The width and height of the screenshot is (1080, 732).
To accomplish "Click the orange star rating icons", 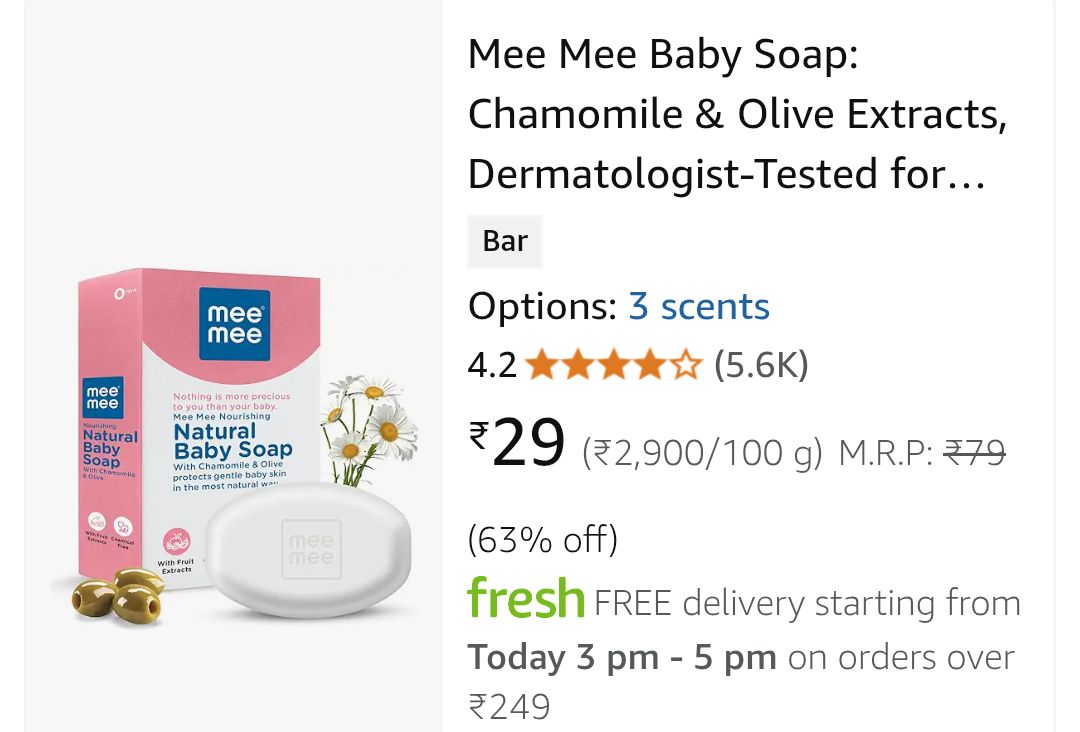I will coord(614,366).
